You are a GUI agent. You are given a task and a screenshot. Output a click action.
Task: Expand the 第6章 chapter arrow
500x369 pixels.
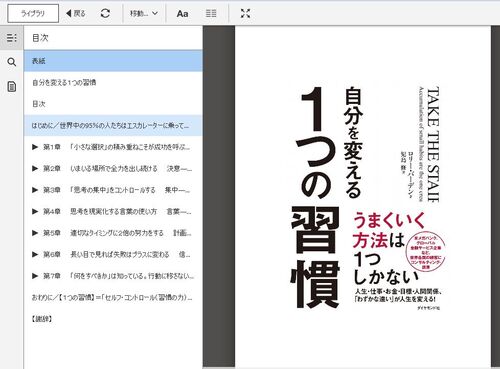(35, 254)
